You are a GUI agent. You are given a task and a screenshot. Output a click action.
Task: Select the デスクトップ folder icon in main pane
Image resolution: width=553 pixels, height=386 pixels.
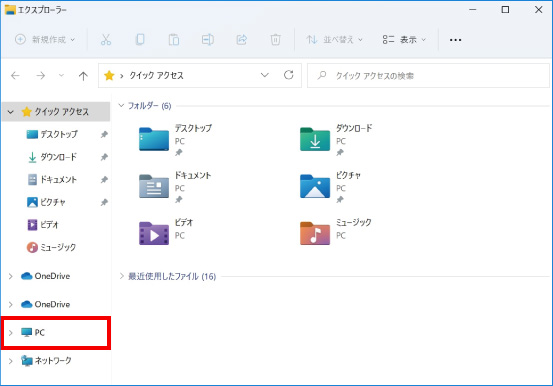(154, 139)
